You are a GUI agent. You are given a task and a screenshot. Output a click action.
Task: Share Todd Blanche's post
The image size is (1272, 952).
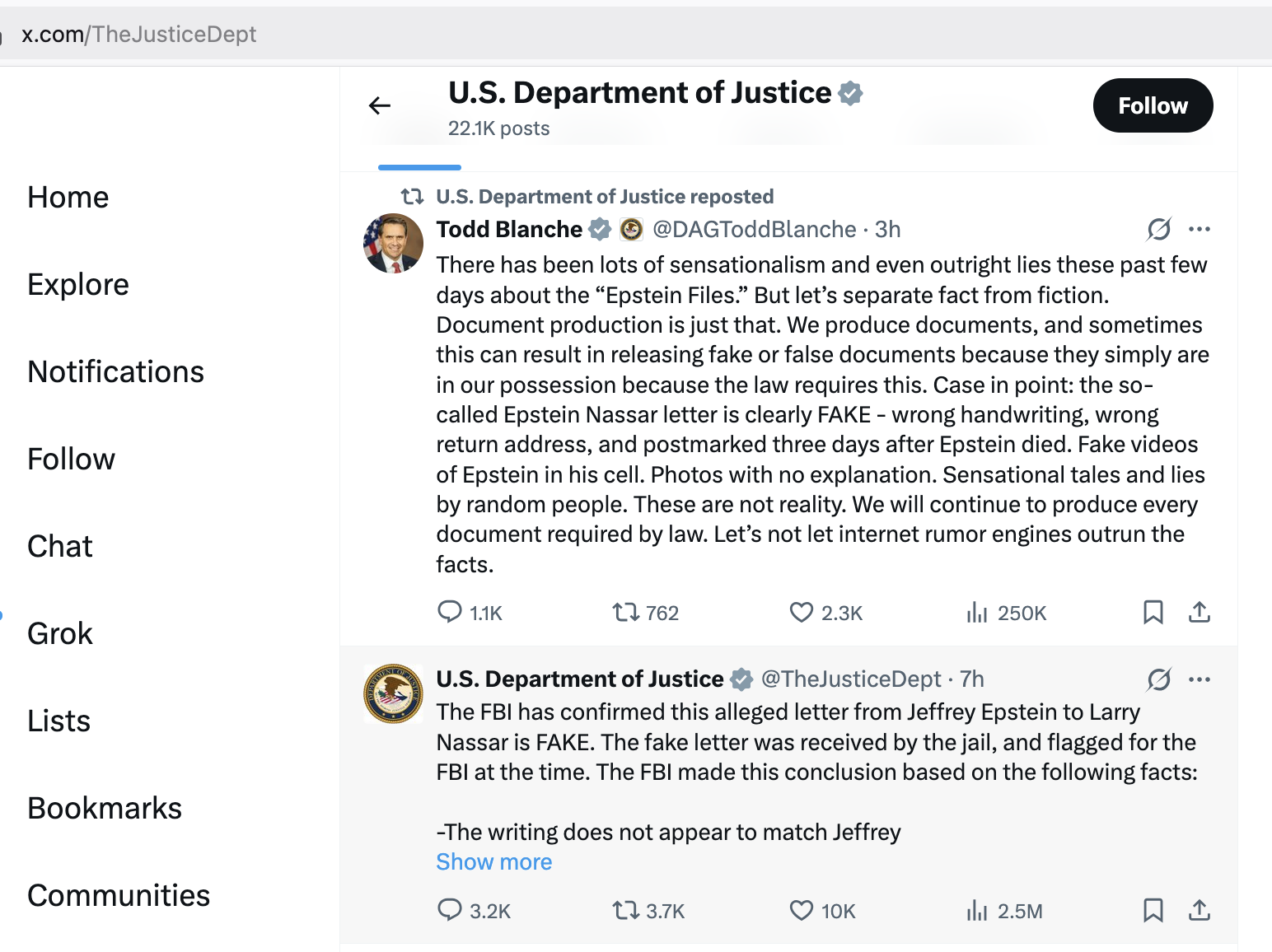click(1200, 612)
